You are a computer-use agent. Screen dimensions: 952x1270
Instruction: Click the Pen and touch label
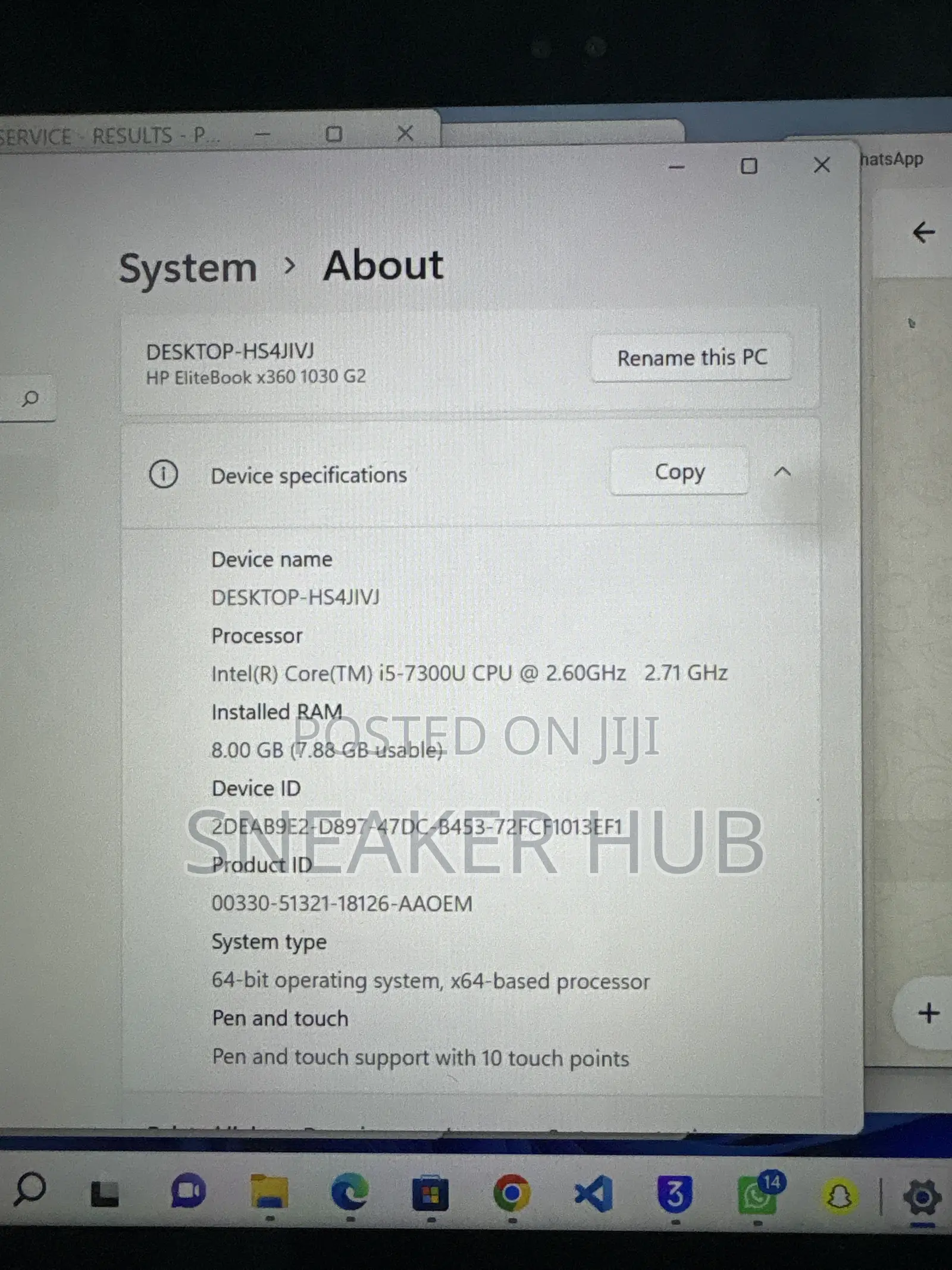click(280, 1018)
